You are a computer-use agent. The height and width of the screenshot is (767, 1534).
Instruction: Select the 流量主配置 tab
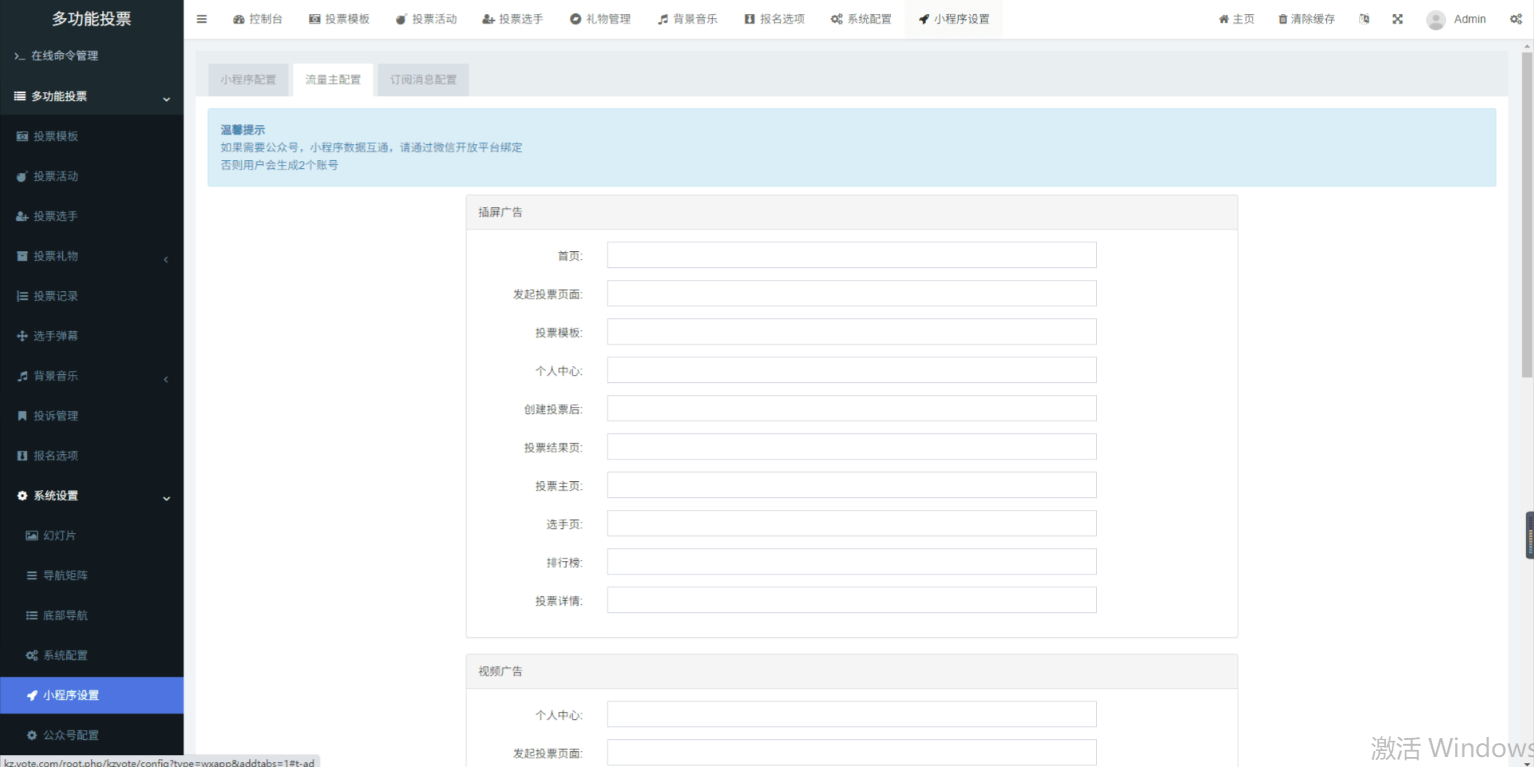(x=333, y=80)
